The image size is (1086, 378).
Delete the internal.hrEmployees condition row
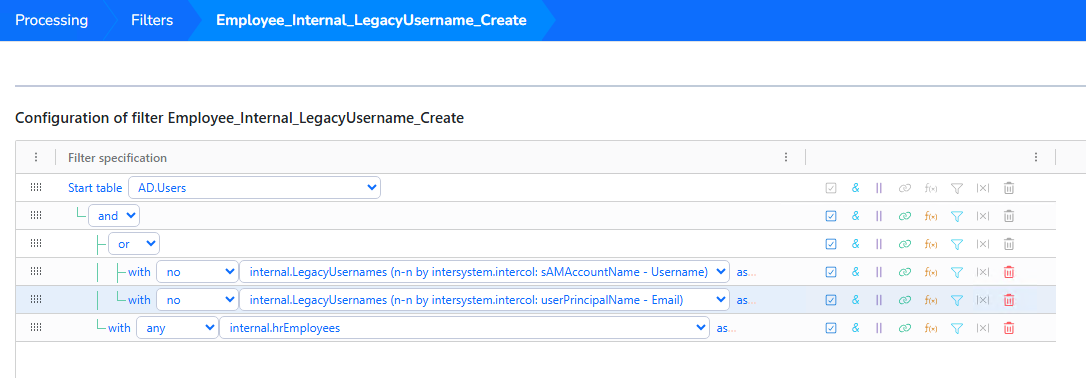click(x=1009, y=328)
